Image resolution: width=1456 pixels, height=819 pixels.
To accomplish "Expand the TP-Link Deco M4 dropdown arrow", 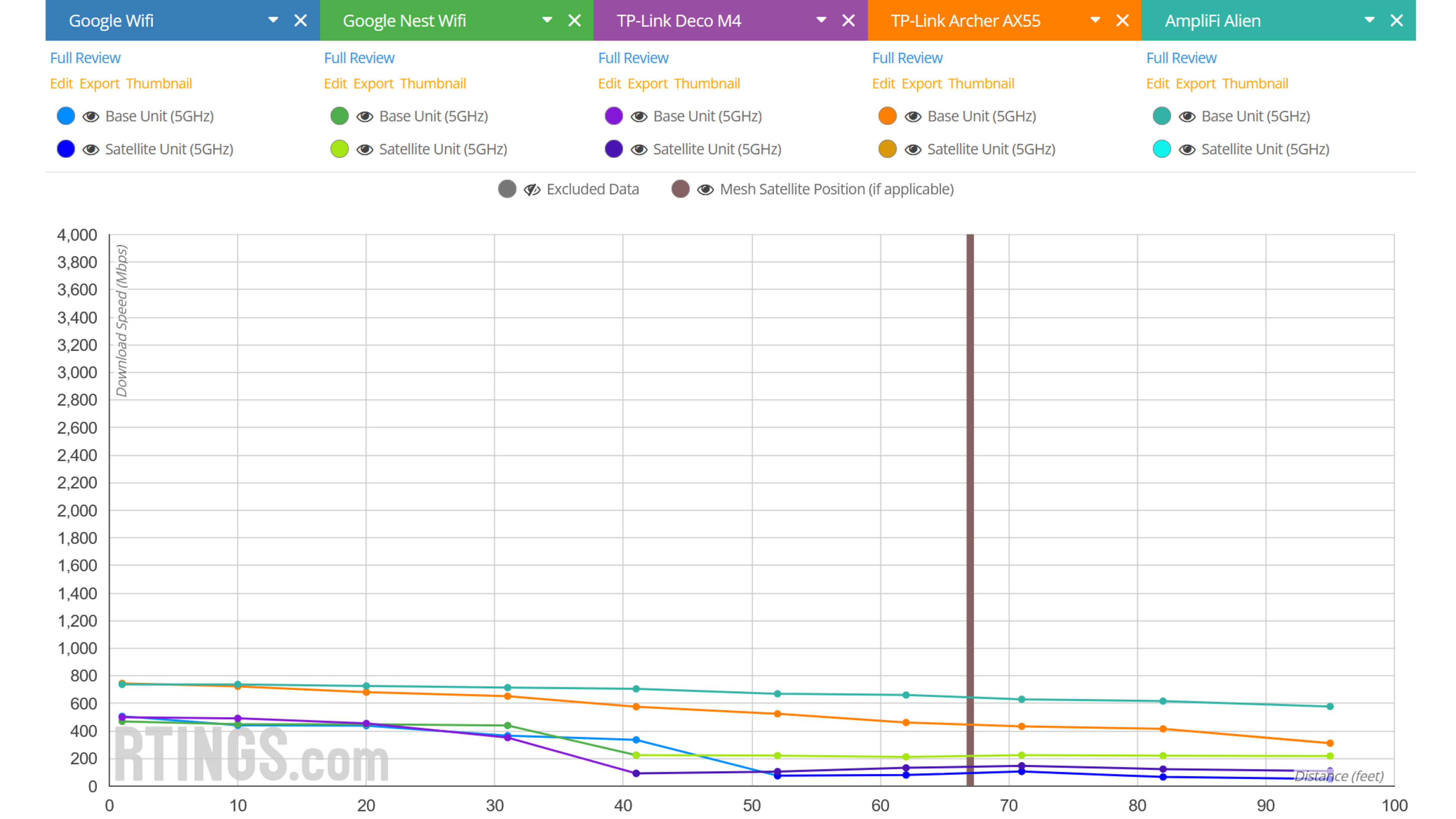I will tap(821, 20).
